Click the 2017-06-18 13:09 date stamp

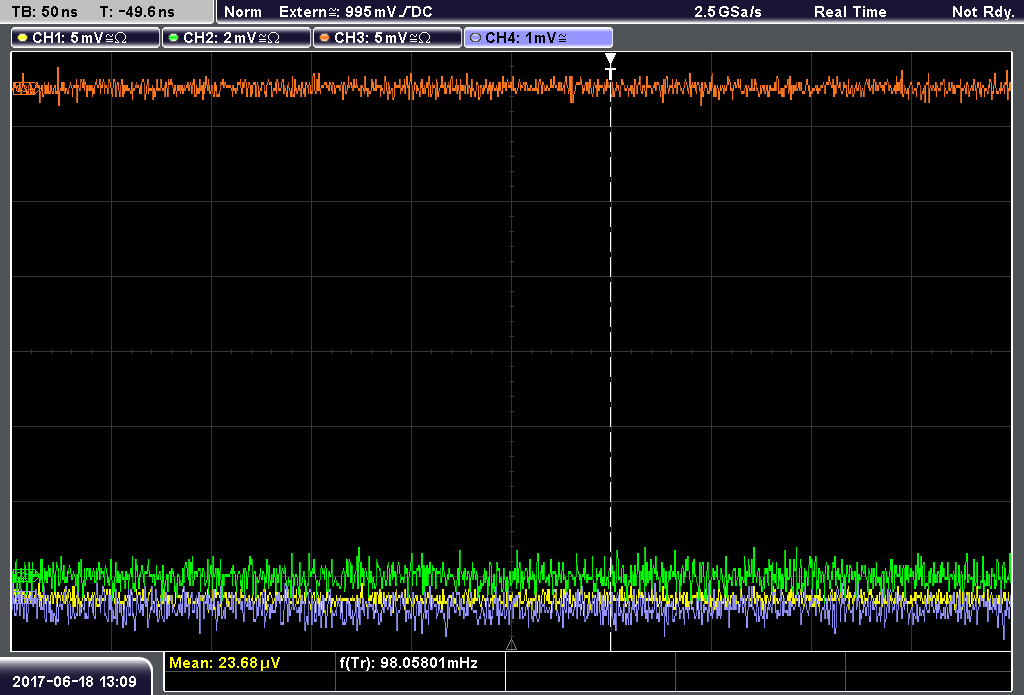[x=74, y=682]
